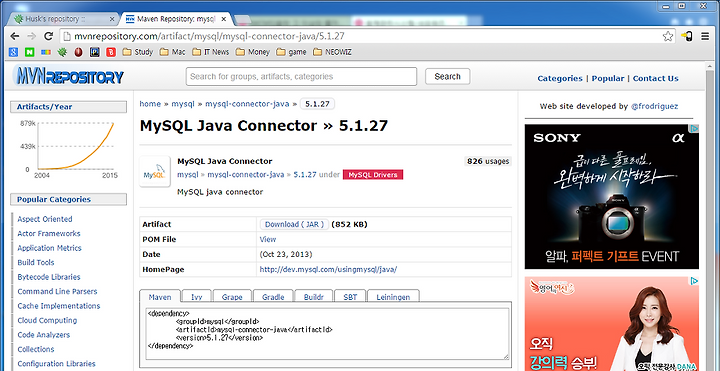Open the Actor Frameworks category

click(x=49, y=233)
